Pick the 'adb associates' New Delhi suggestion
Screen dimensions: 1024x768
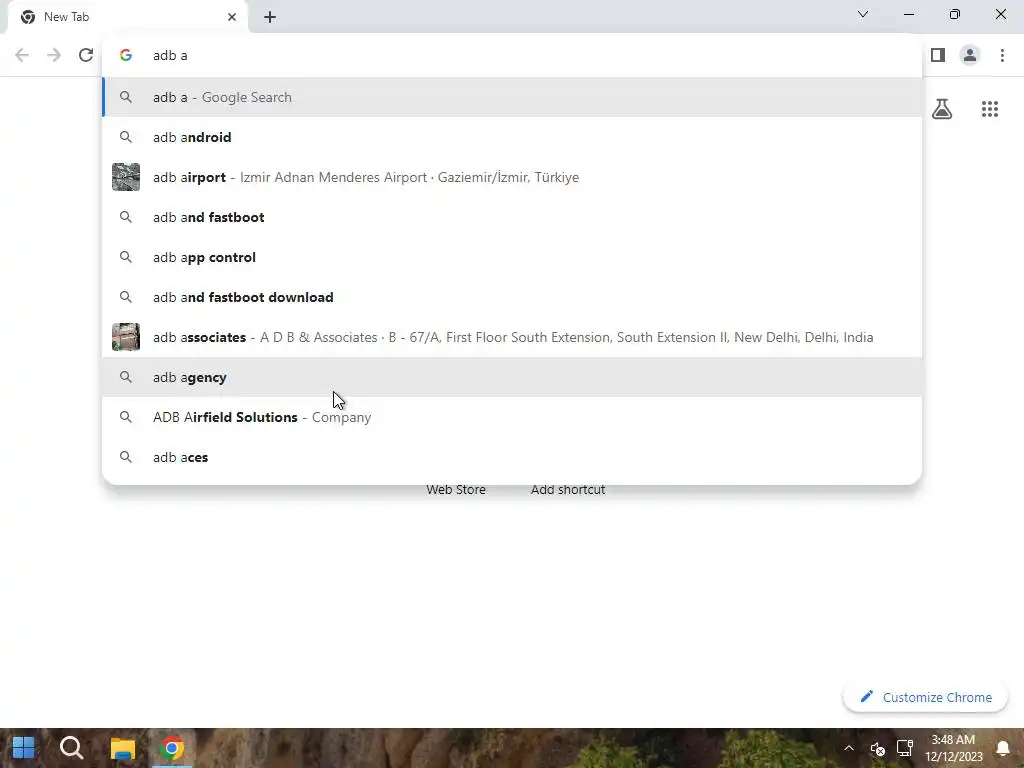click(x=512, y=337)
